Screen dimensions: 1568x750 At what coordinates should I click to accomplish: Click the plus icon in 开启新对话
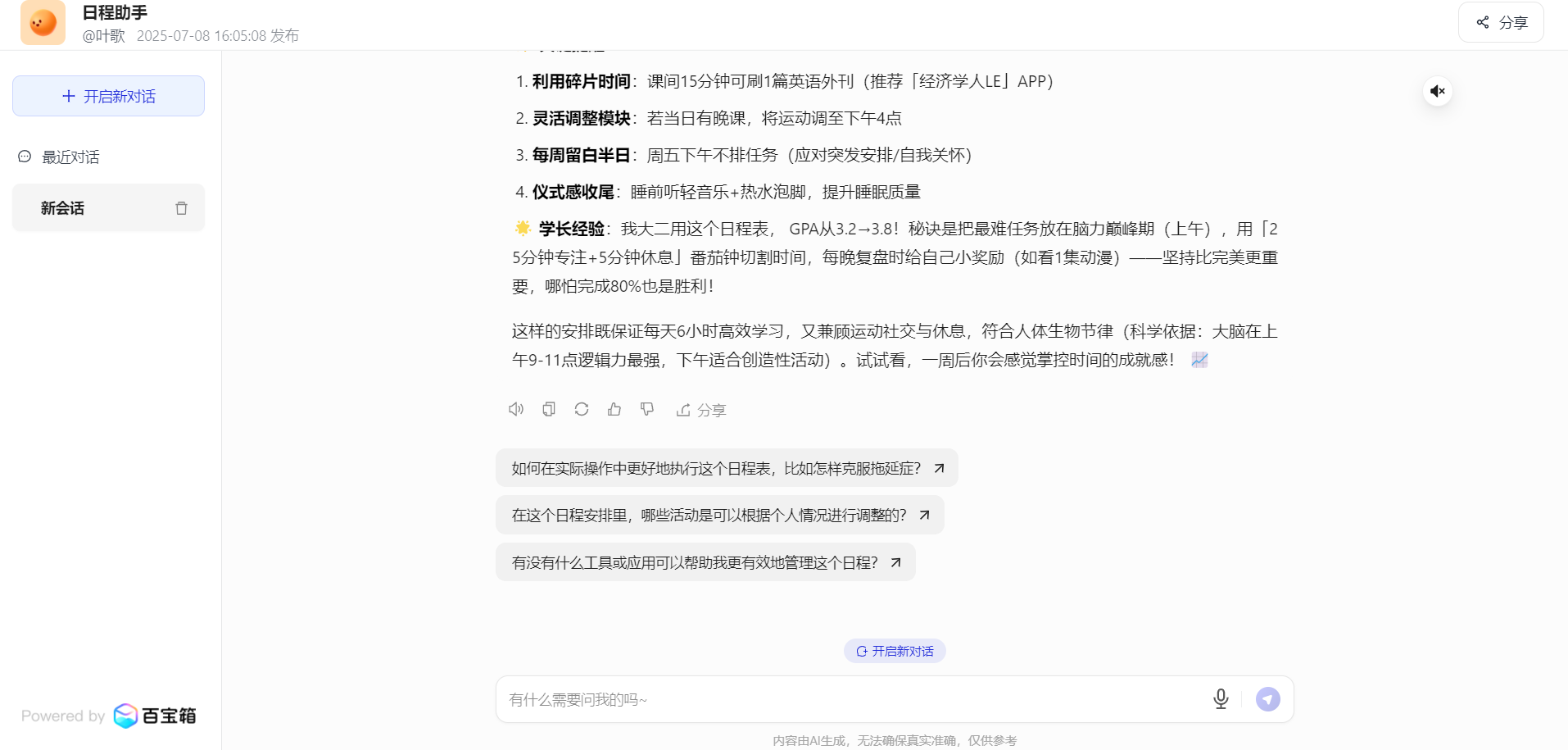(69, 96)
